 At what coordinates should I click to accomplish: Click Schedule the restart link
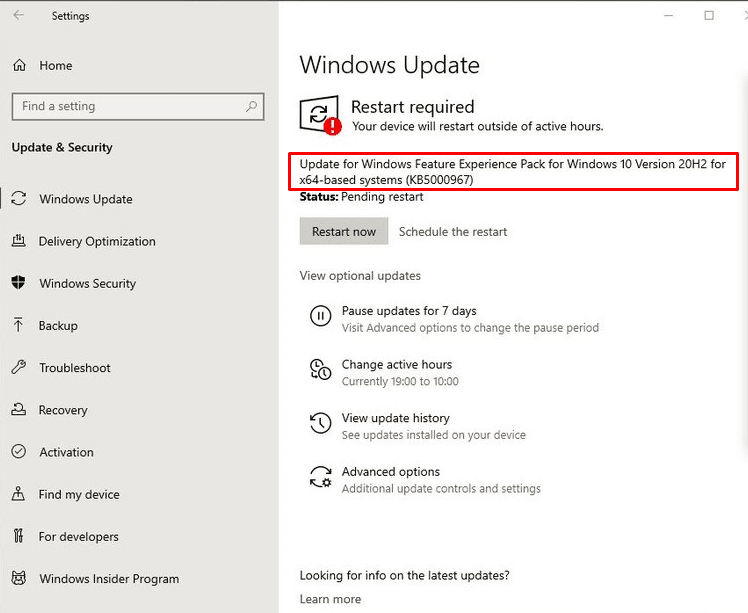(x=453, y=231)
